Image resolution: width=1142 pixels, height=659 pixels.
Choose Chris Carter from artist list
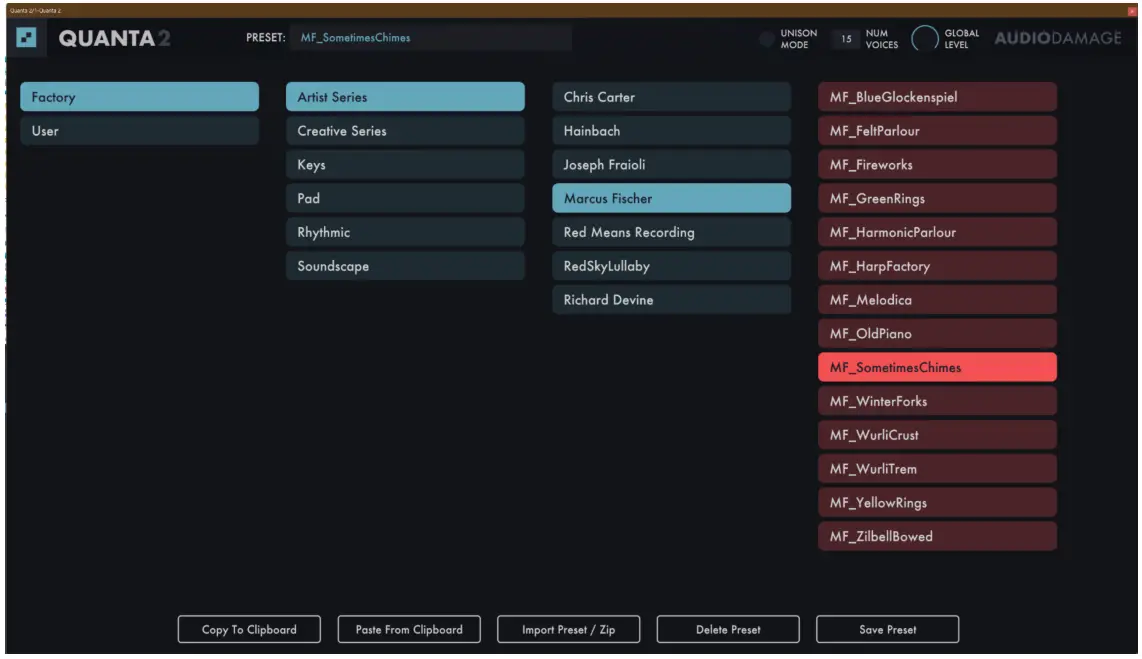click(671, 97)
